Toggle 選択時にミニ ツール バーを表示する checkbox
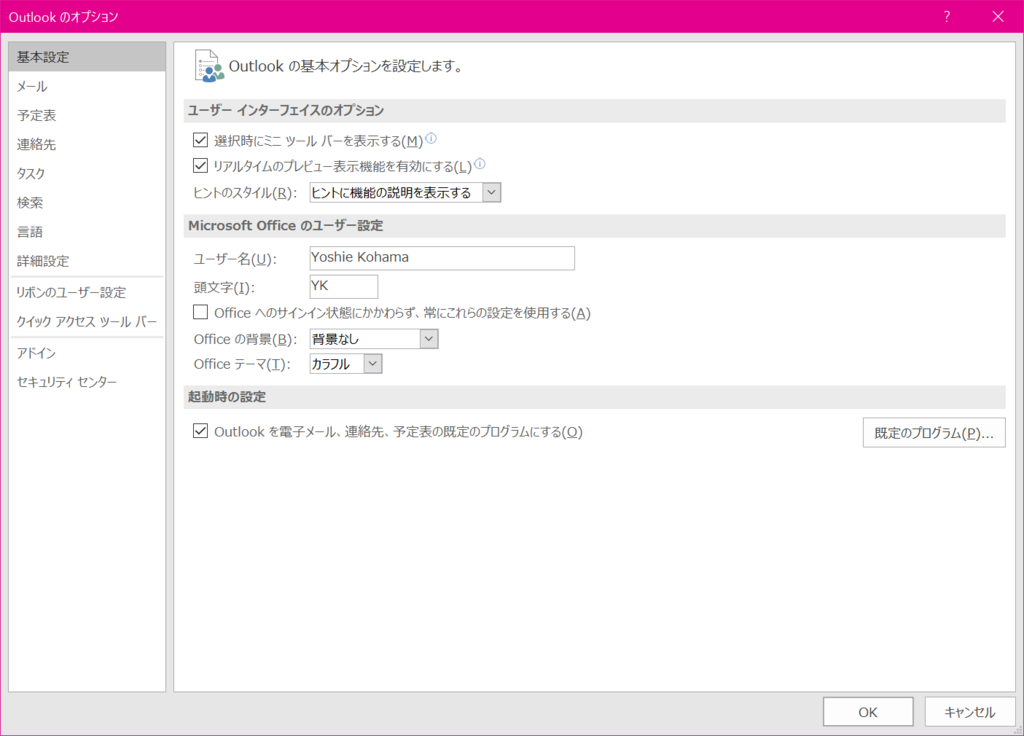The height and width of the screenshot is (736, 1024). (200, 140)
